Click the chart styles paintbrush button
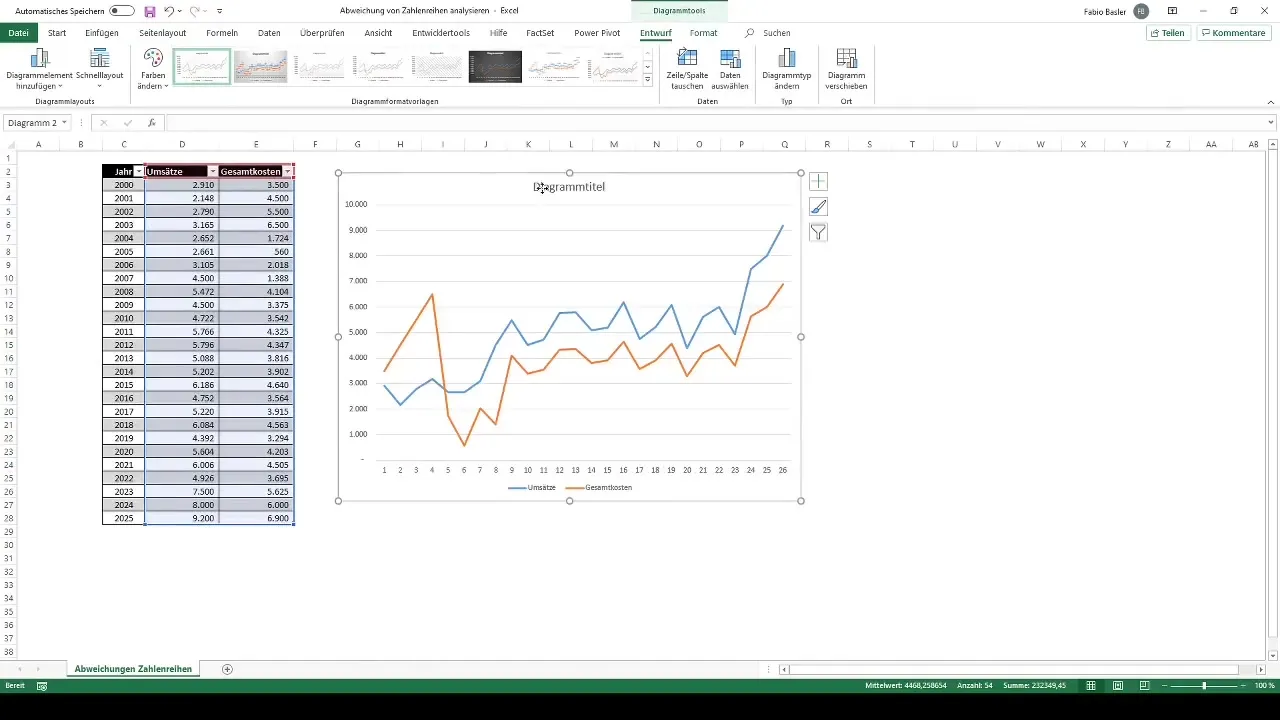Screen dimensions: 1280x720 pyautogui.click(x=818, y=207)
